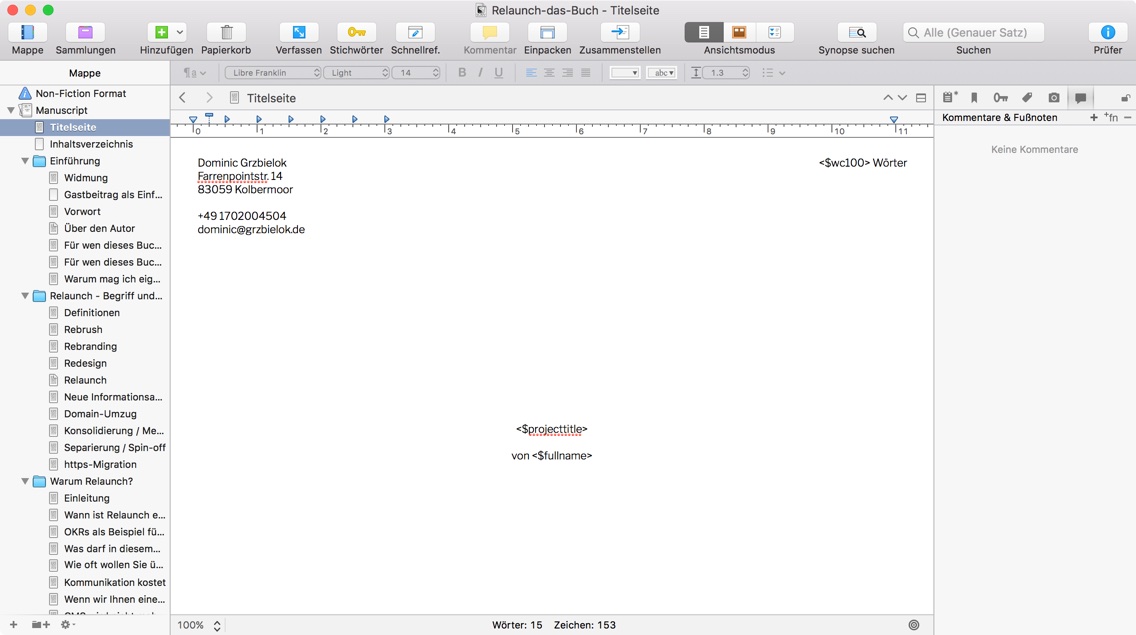Open Schnellref. quick reference
This screenshot has width=1136, height=635.
pos(415,33)
